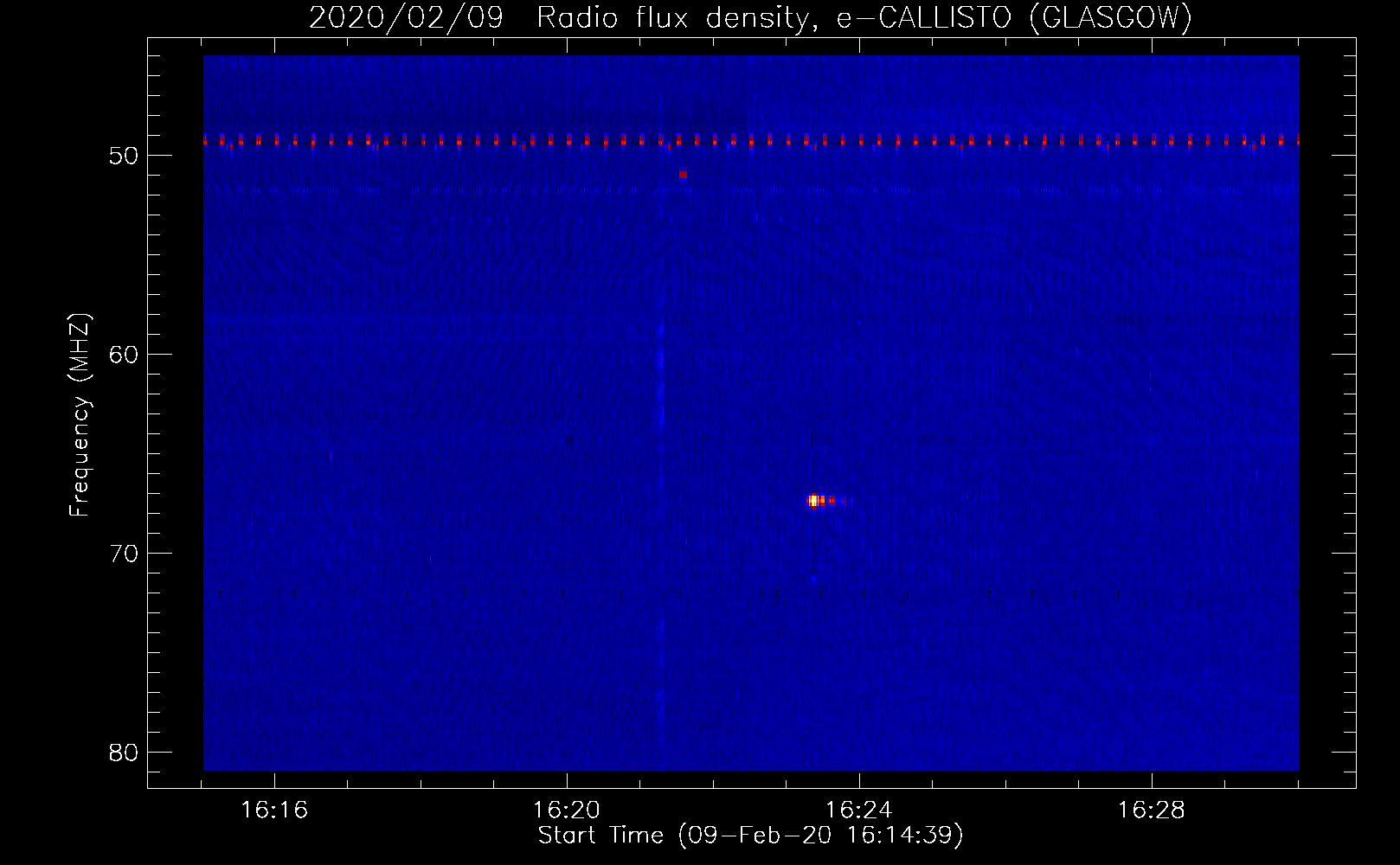
Task: Click the 16:20 time tick label
Action: point(567,811)
